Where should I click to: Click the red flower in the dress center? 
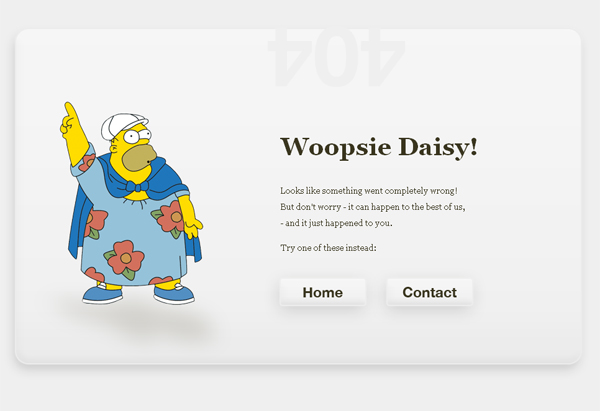(124, 259)
